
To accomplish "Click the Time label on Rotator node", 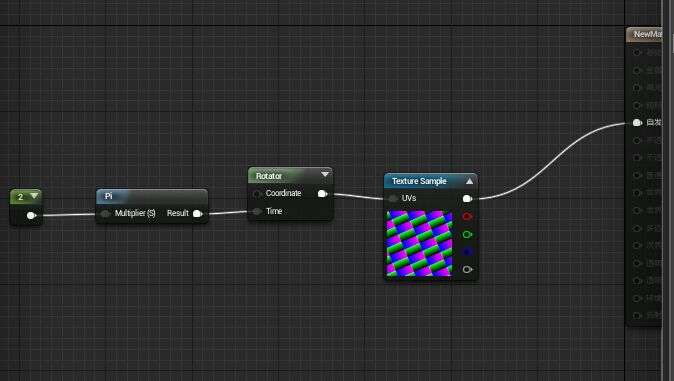I will tap(274, 211).
